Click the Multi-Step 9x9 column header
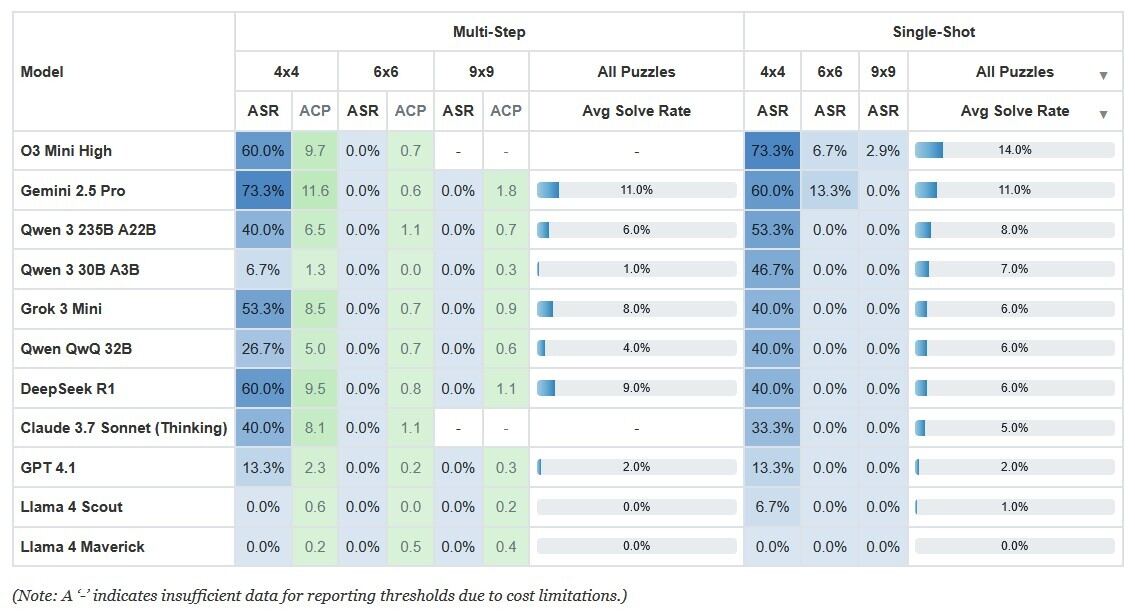 pos(482,72)
